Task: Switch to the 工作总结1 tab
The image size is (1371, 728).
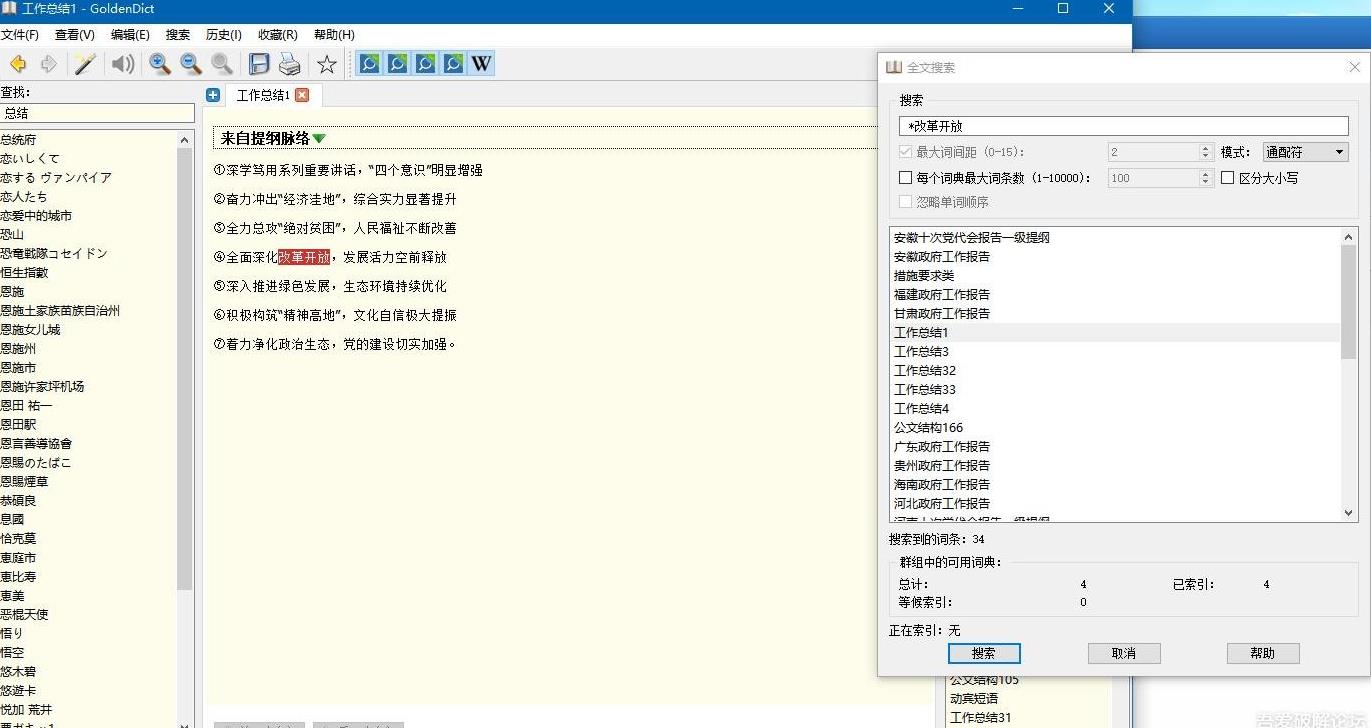Action: click(x=263, y=95)
